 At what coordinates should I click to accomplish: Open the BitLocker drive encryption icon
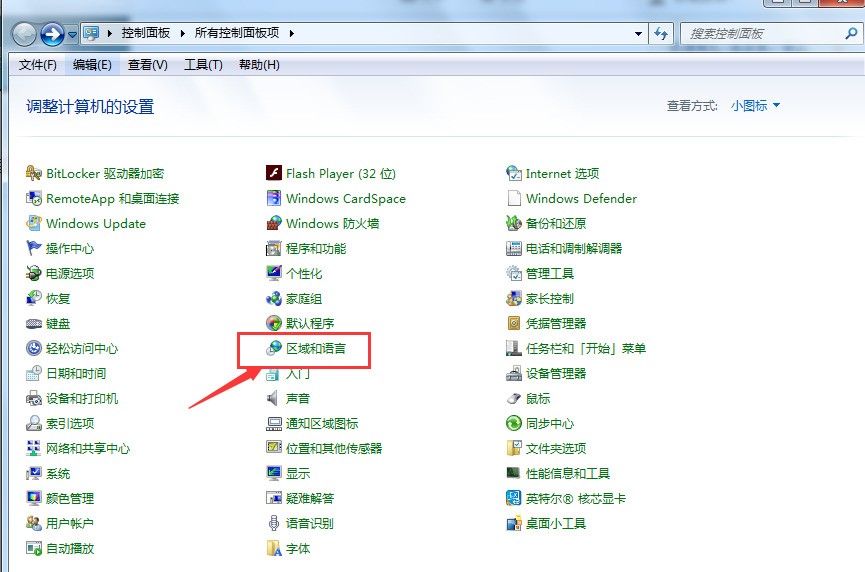34,173
